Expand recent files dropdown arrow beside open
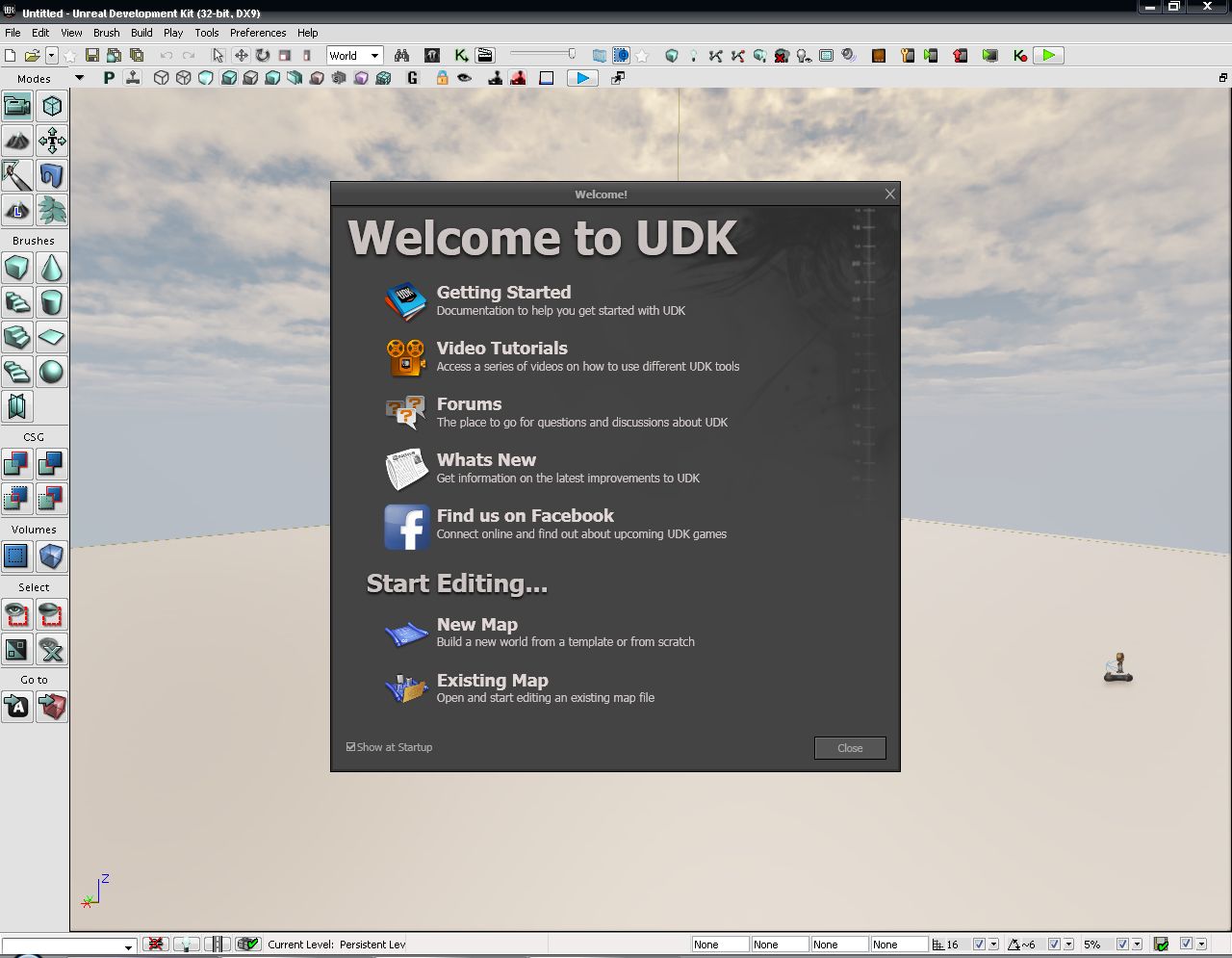 pyautogui.click(x=52, y=56)
